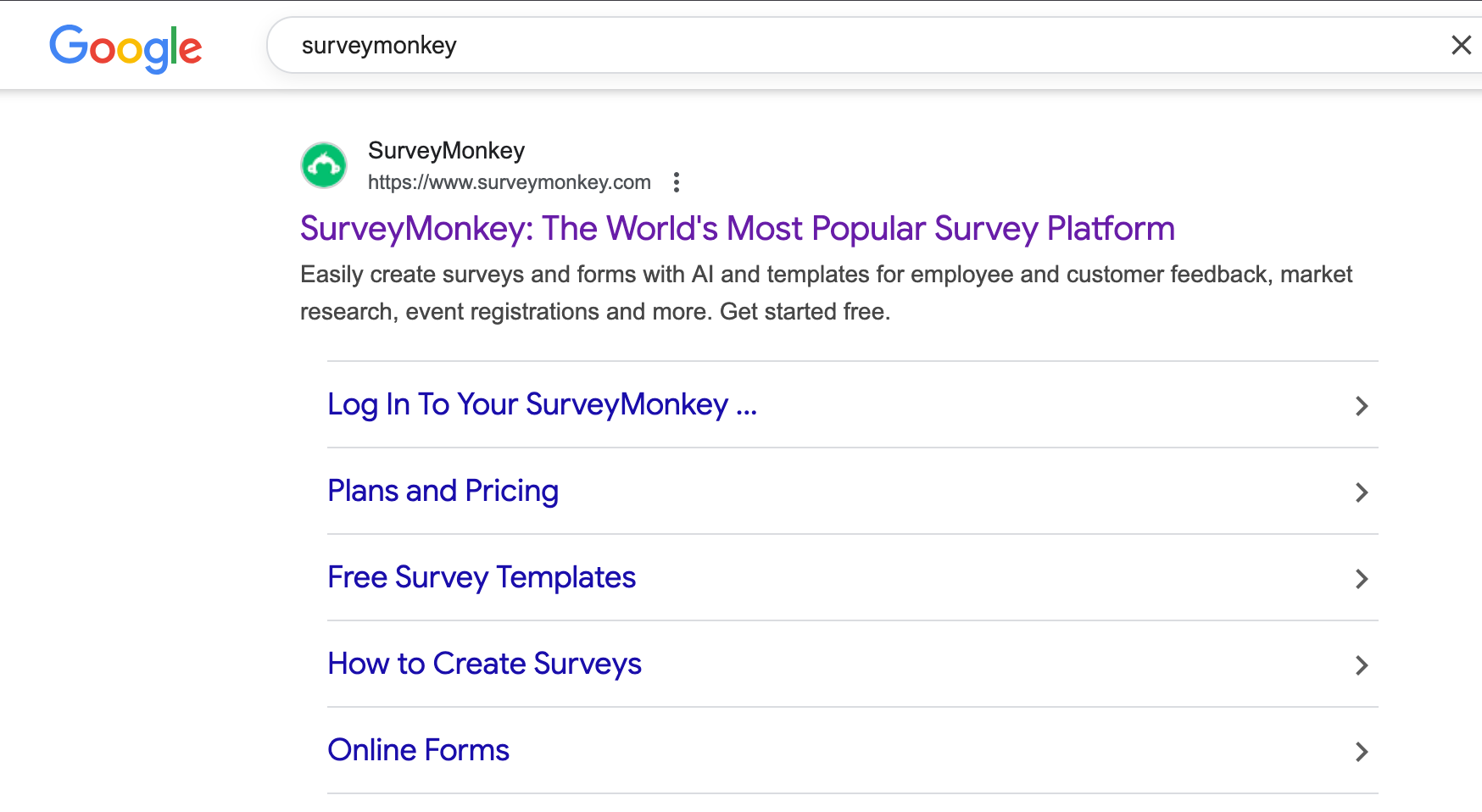Click the Google logo
The image size is (1482, 812).
pyautogui.click(x=125, y=47)
